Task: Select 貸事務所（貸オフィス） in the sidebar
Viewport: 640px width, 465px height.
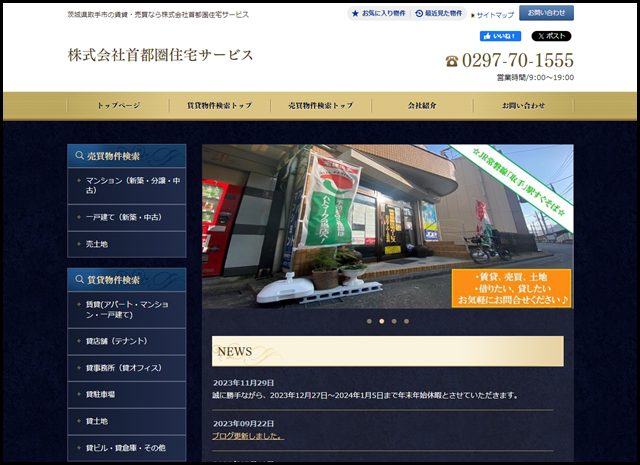Action: pyautogui.click(x=127, y=368)
